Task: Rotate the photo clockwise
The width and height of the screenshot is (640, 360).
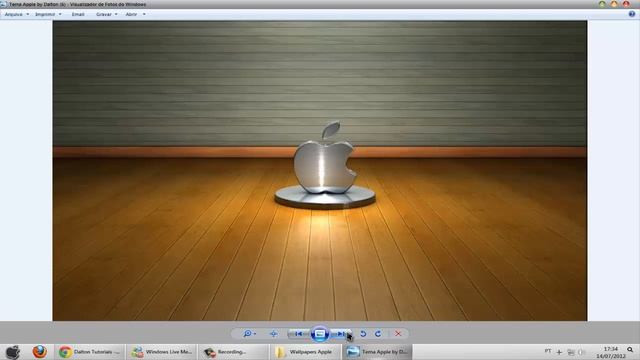Action: (378, 333)
